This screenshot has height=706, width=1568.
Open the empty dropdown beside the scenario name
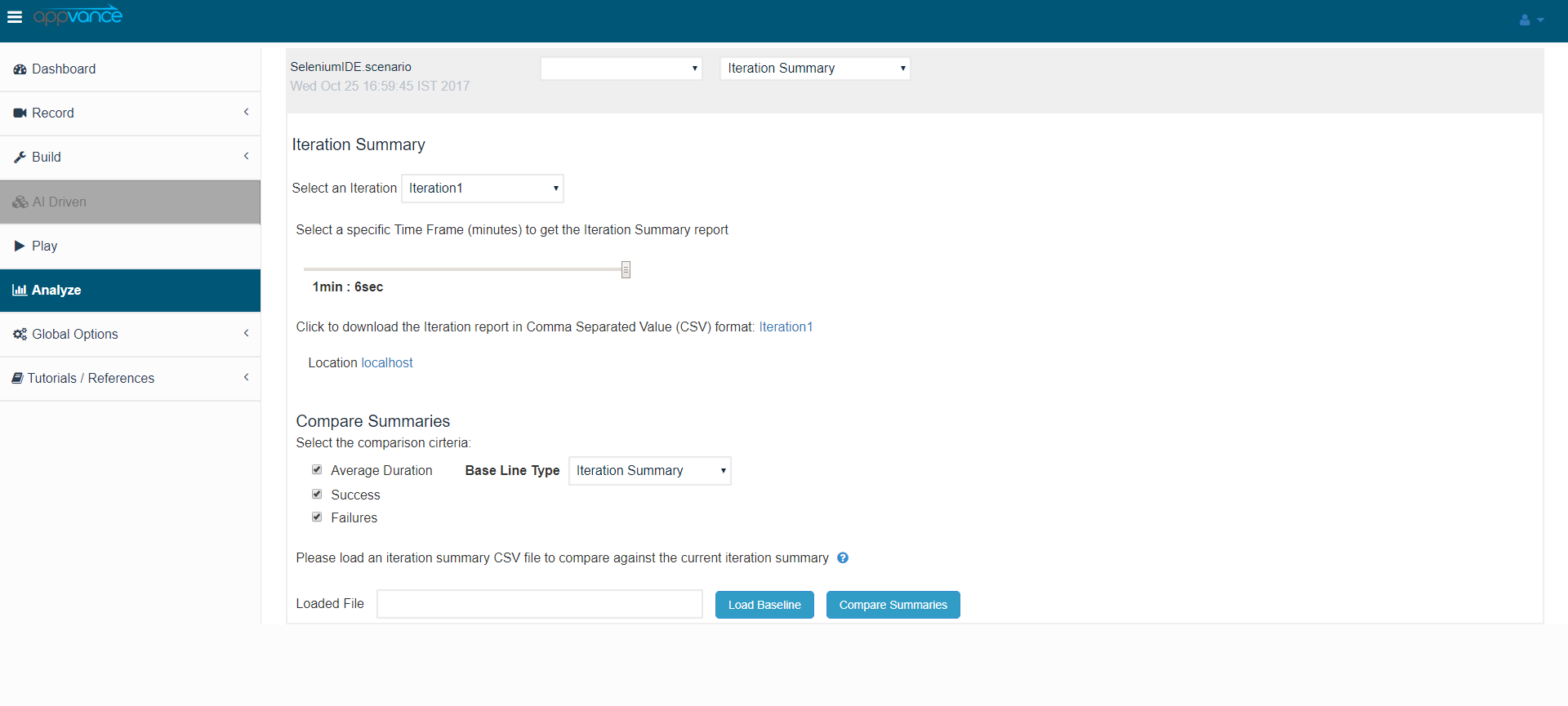pyautogui.click(x=621, y=69)
